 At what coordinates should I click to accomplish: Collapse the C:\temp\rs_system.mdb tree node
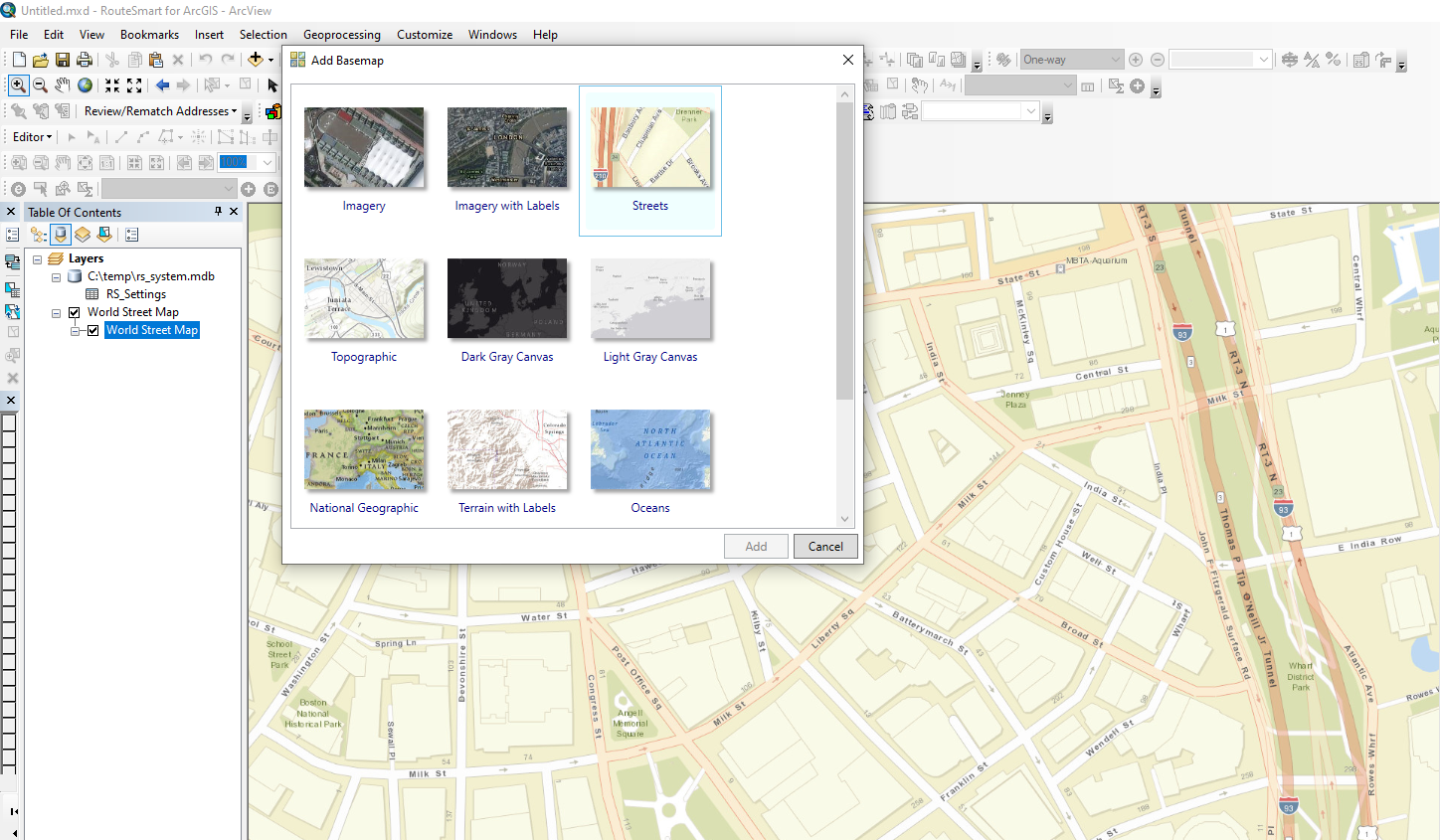click(x=56, y=277)
